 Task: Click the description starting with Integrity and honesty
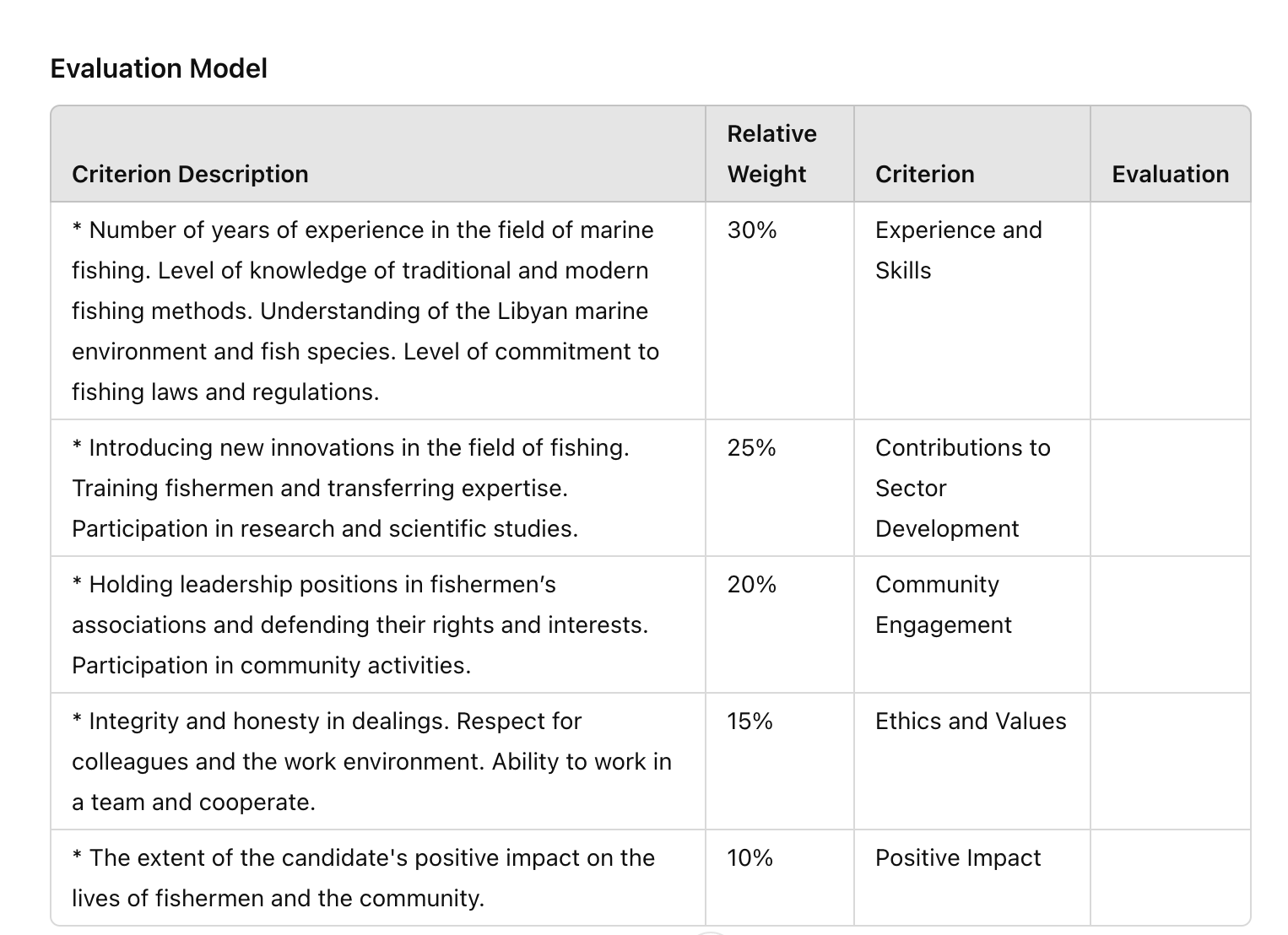371,761
